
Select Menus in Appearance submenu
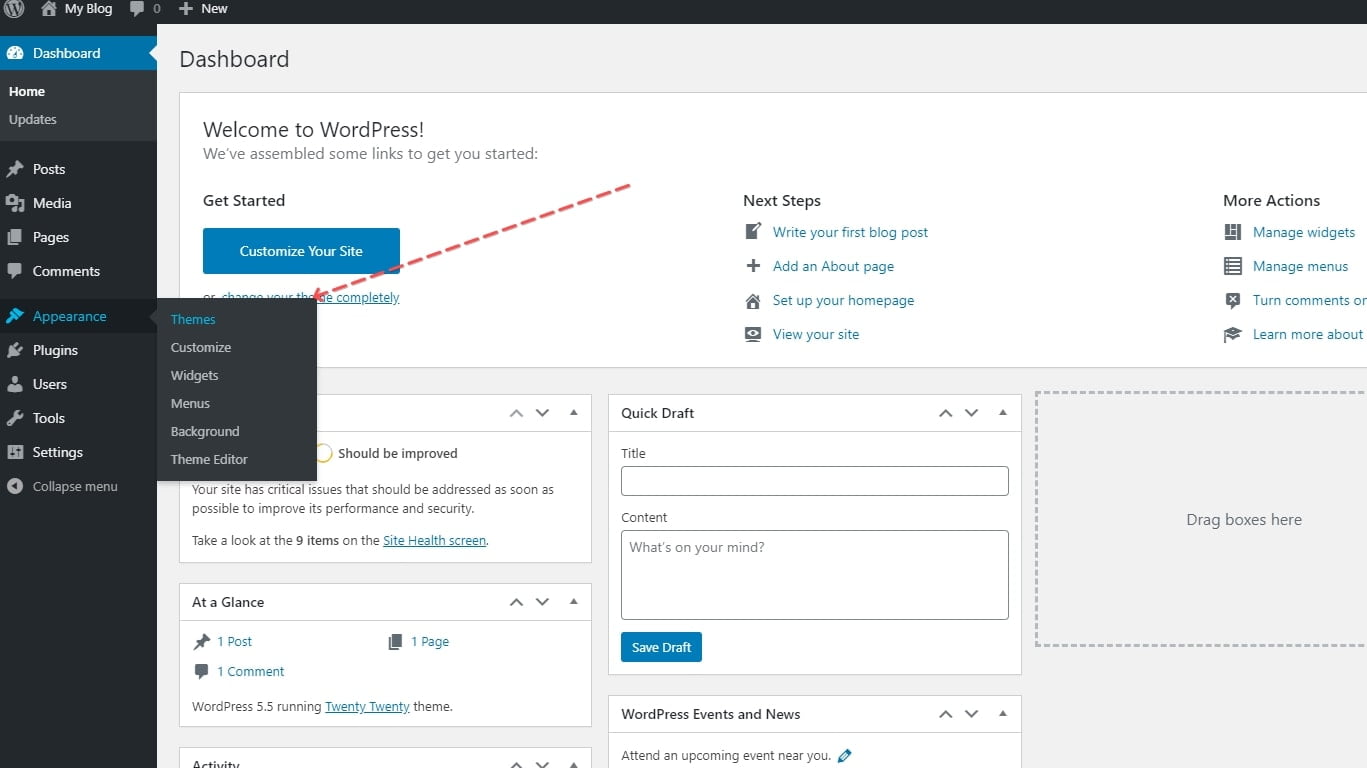click(x=190, y=404)
